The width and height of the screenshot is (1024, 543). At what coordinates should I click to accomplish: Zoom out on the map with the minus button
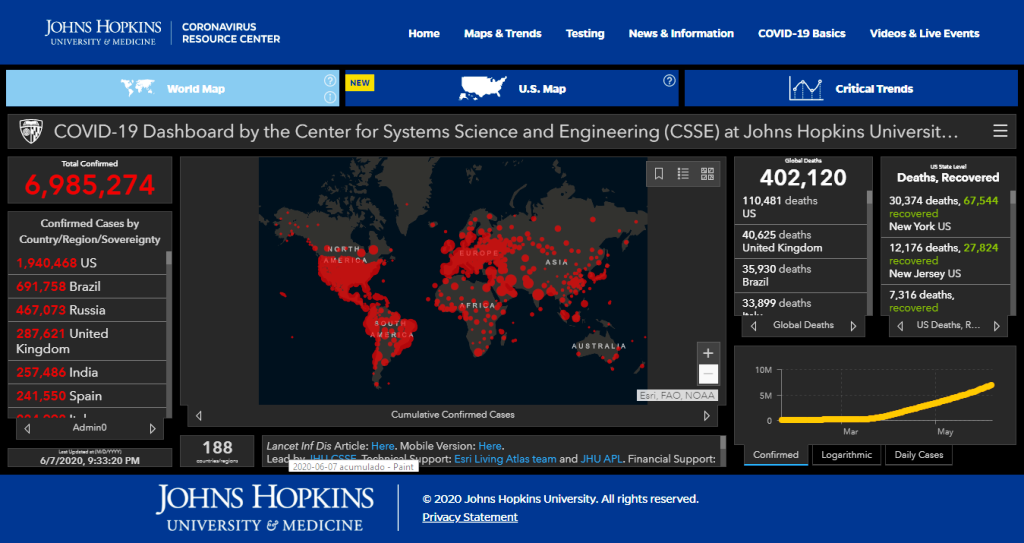pos(708,374)
